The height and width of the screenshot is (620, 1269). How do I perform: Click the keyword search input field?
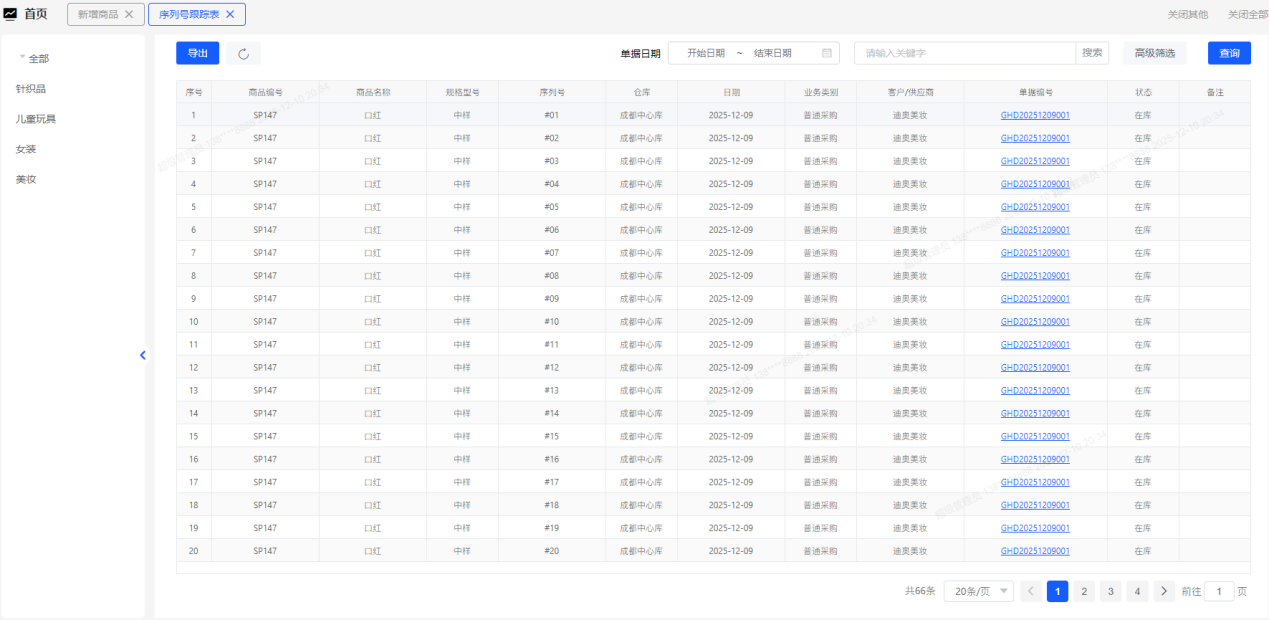pyautogui.click(x=964, y=53)
